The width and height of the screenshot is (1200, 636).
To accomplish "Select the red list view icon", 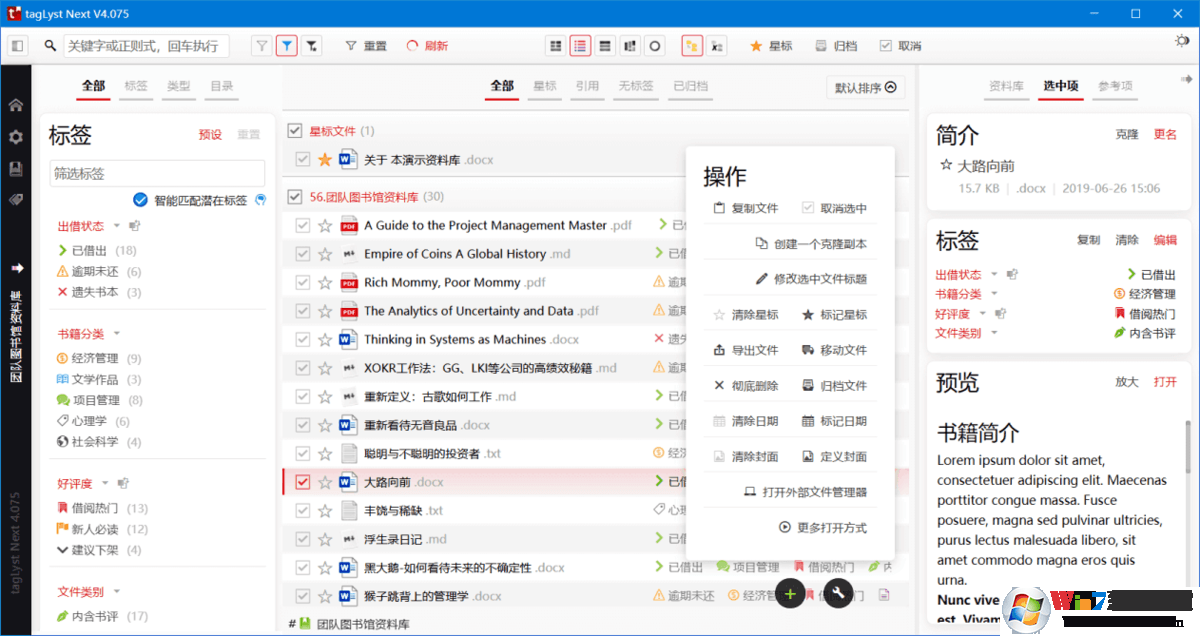I will [581, 46].
